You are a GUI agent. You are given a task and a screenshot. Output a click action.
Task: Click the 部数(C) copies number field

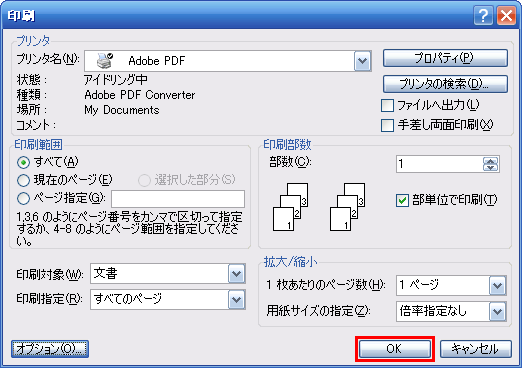click(439, 164)
